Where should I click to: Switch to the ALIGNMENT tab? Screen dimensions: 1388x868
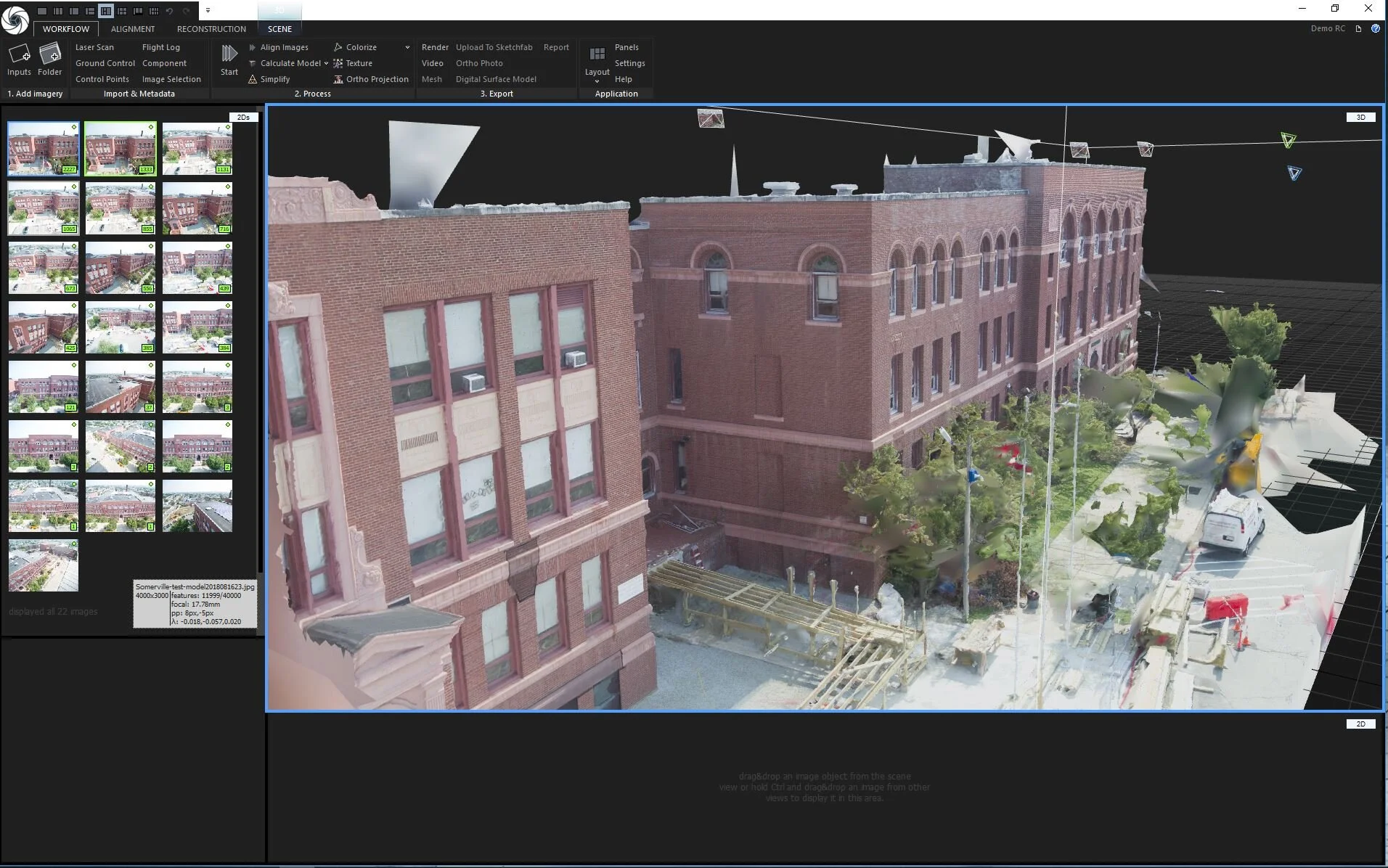(x=133, y=29)
